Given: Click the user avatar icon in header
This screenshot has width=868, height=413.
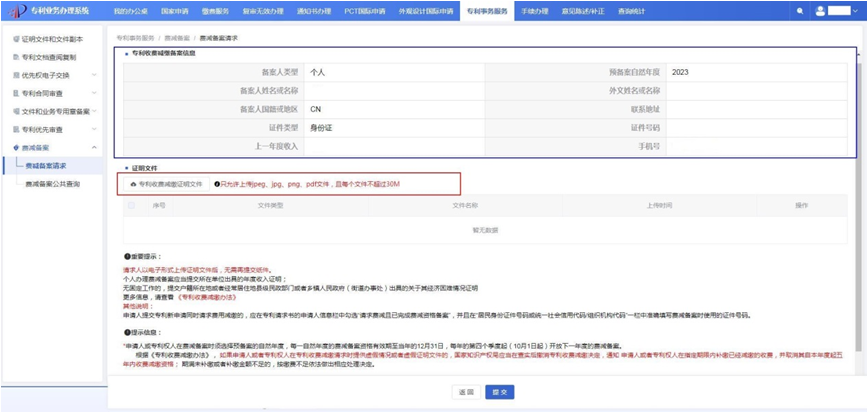Looking at the screenshot, I should [x=820, y=11].
